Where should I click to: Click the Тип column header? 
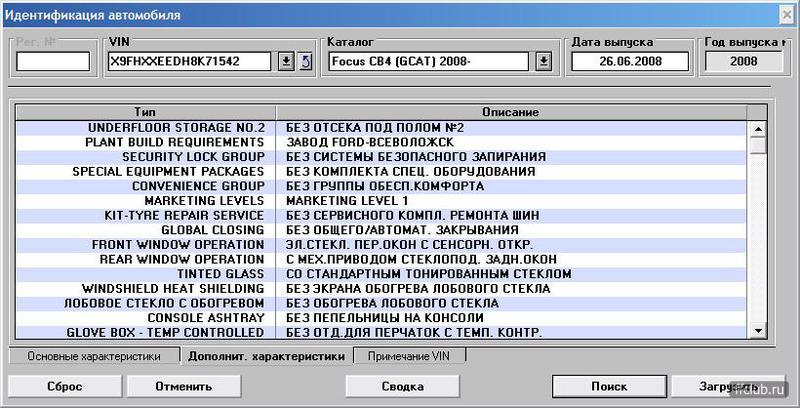[x=145, y=112]
